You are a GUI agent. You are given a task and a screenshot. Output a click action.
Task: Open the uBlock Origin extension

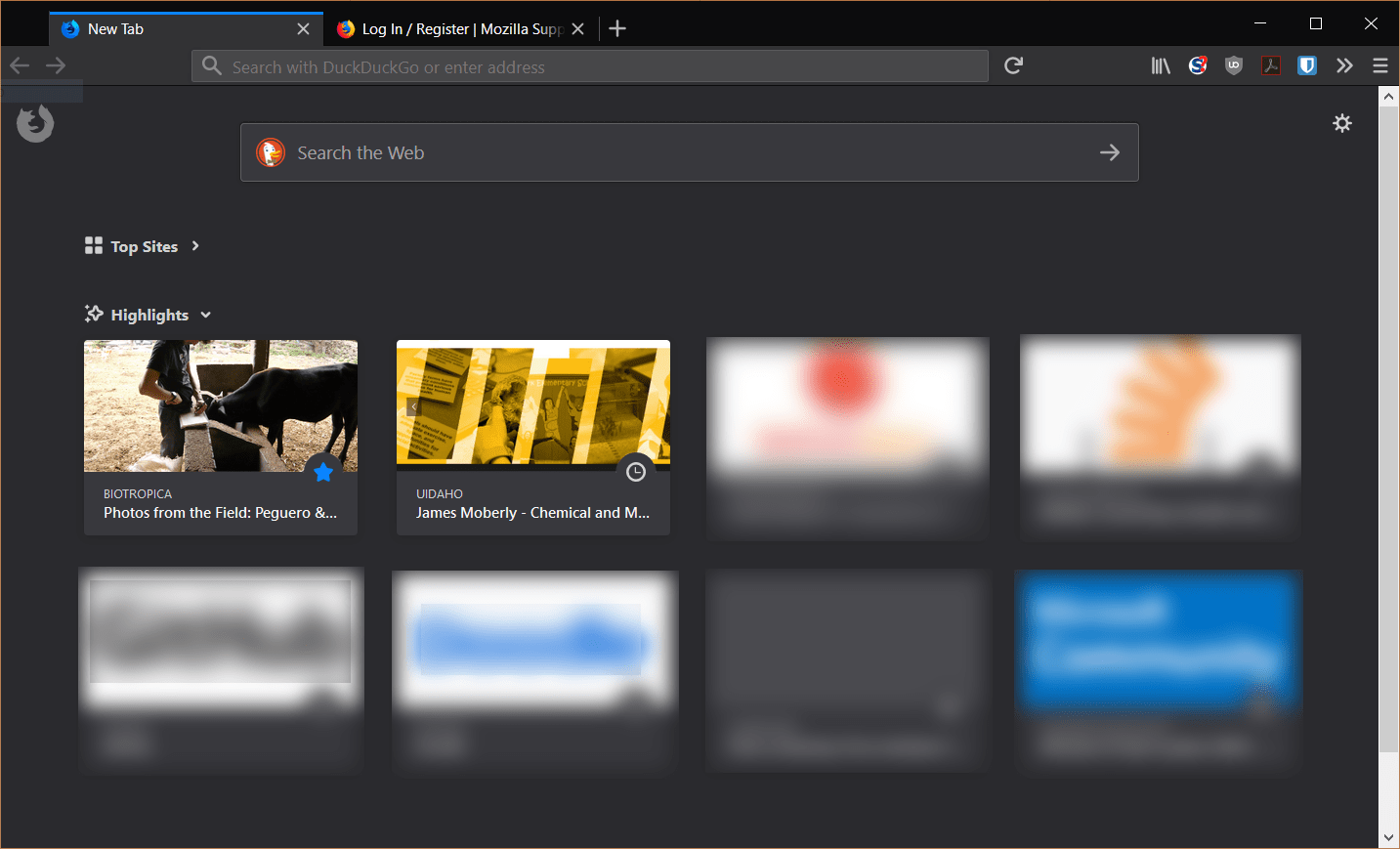[x=1233, y=65]
